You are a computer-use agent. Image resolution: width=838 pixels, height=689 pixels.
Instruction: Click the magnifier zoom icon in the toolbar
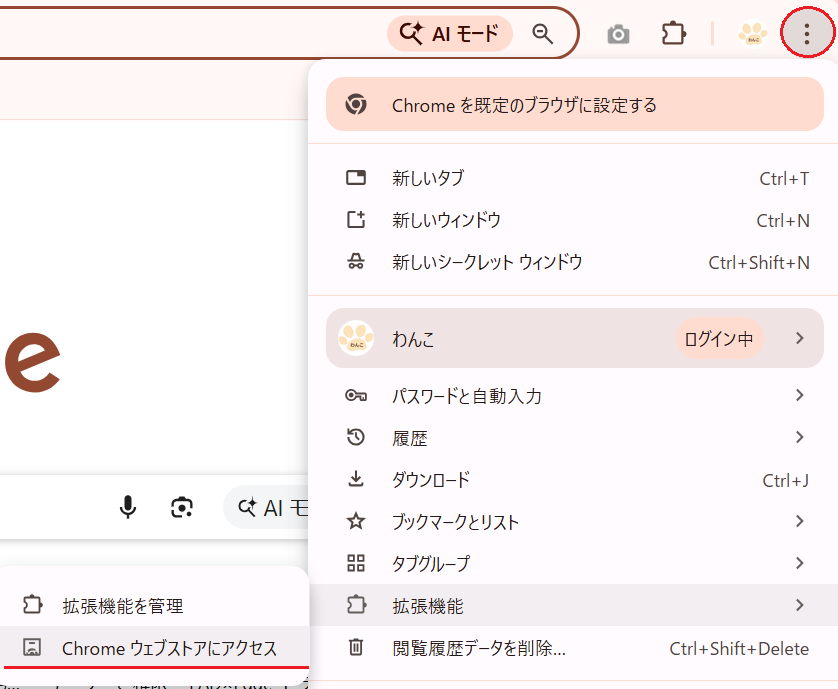(542, 33)
